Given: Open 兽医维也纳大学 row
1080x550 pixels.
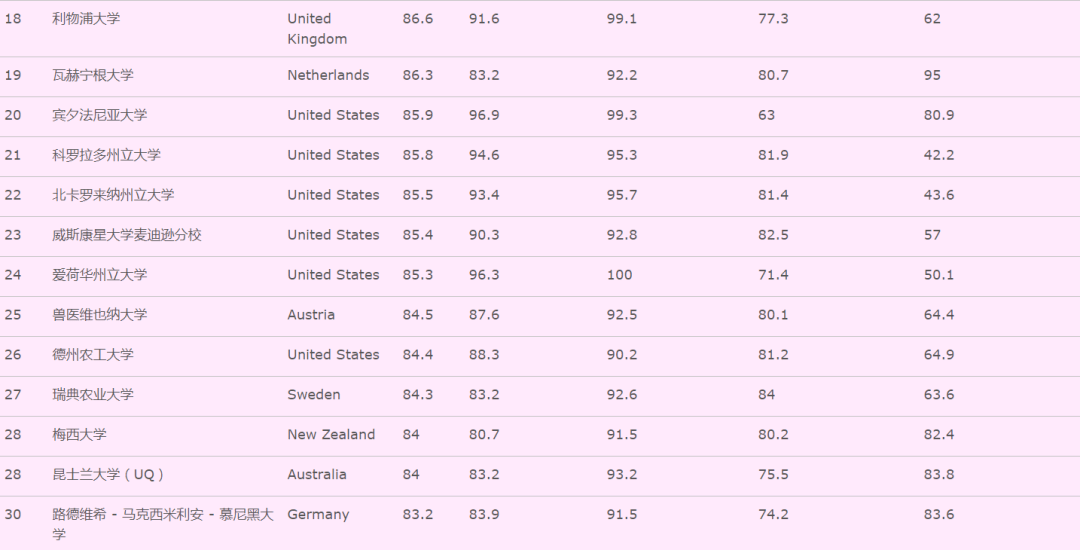Looking at the screenshot, I should point(99,315).
